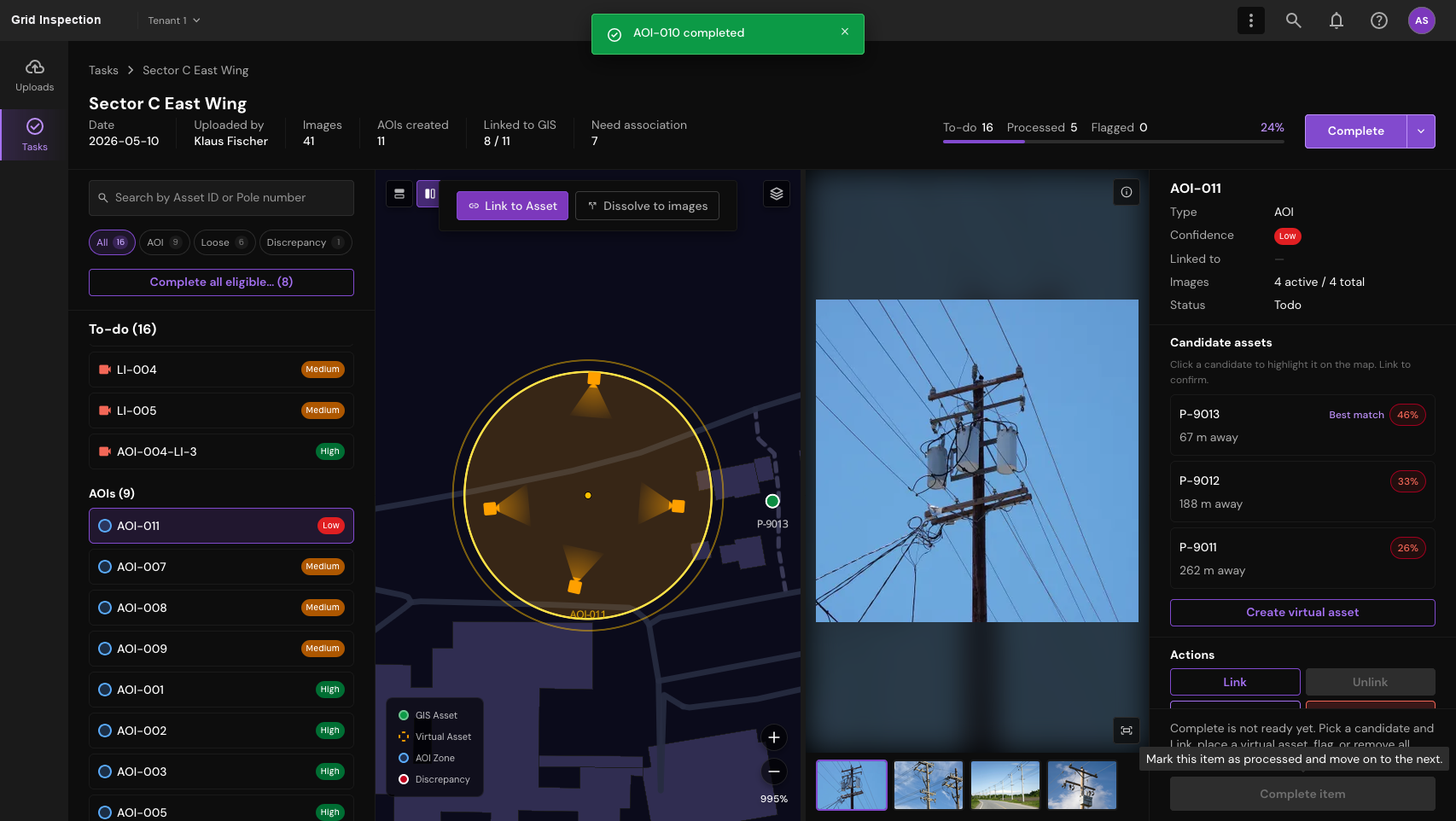Viewport: 1456px width, 821px height.
Task: Open the fourth image thumbnail
Action: [1082, 785]
